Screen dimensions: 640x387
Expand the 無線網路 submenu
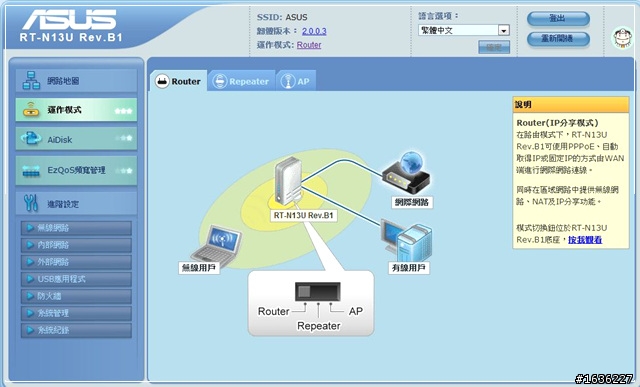pos(76,228)
